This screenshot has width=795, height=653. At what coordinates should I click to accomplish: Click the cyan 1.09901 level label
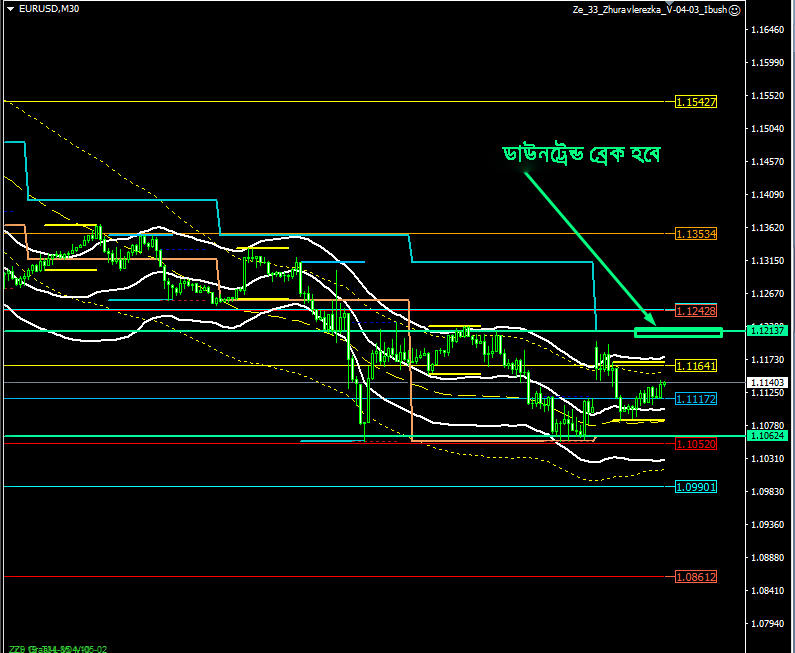click(x=696, y=487)
